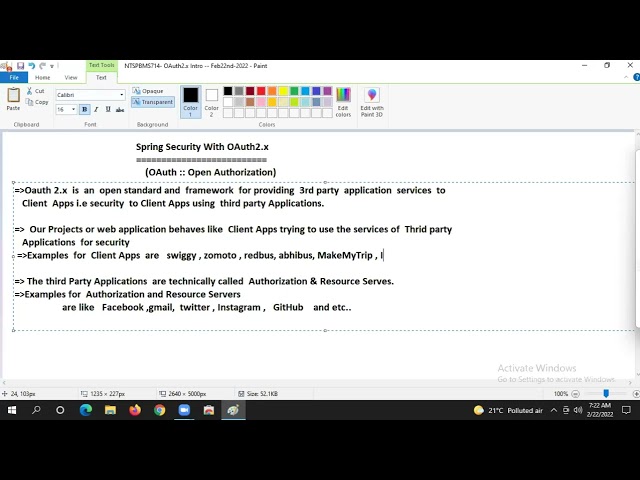Select the Color 2 background box
640x480 pixels.
pos(211,102)
